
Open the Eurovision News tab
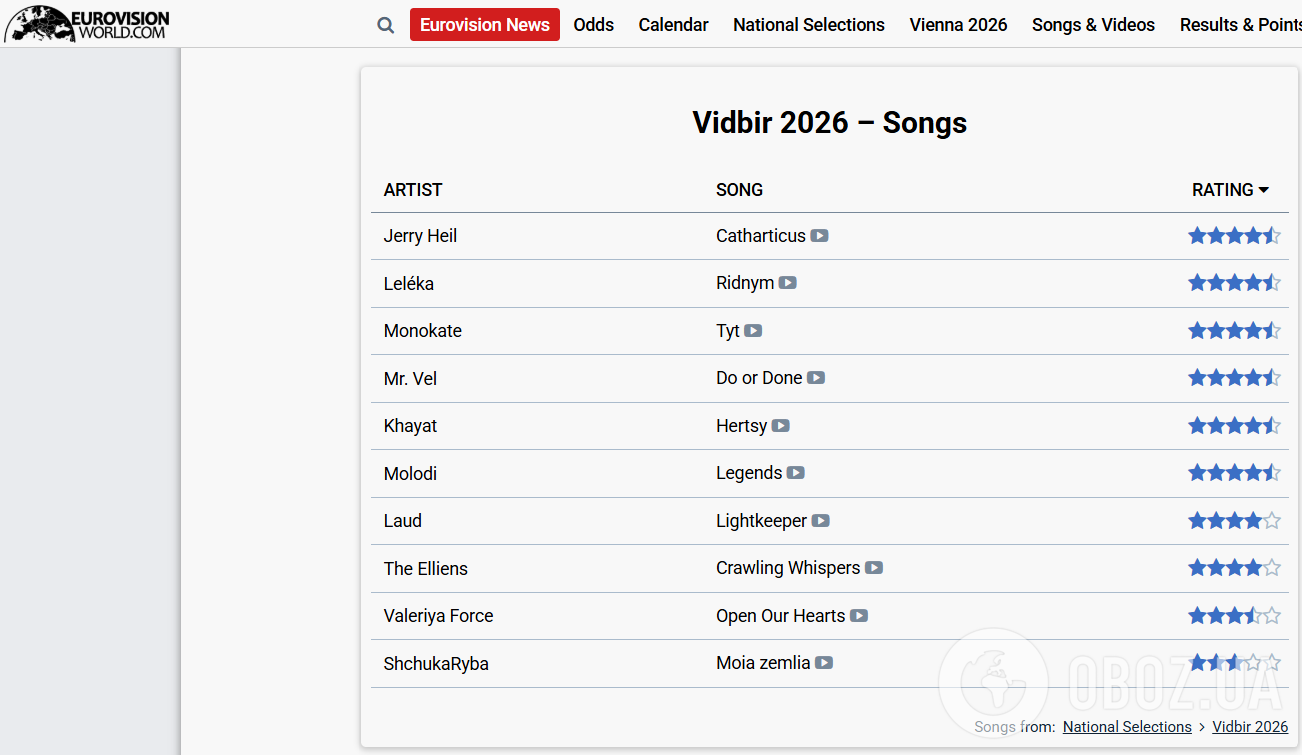(x=485, y=25)
